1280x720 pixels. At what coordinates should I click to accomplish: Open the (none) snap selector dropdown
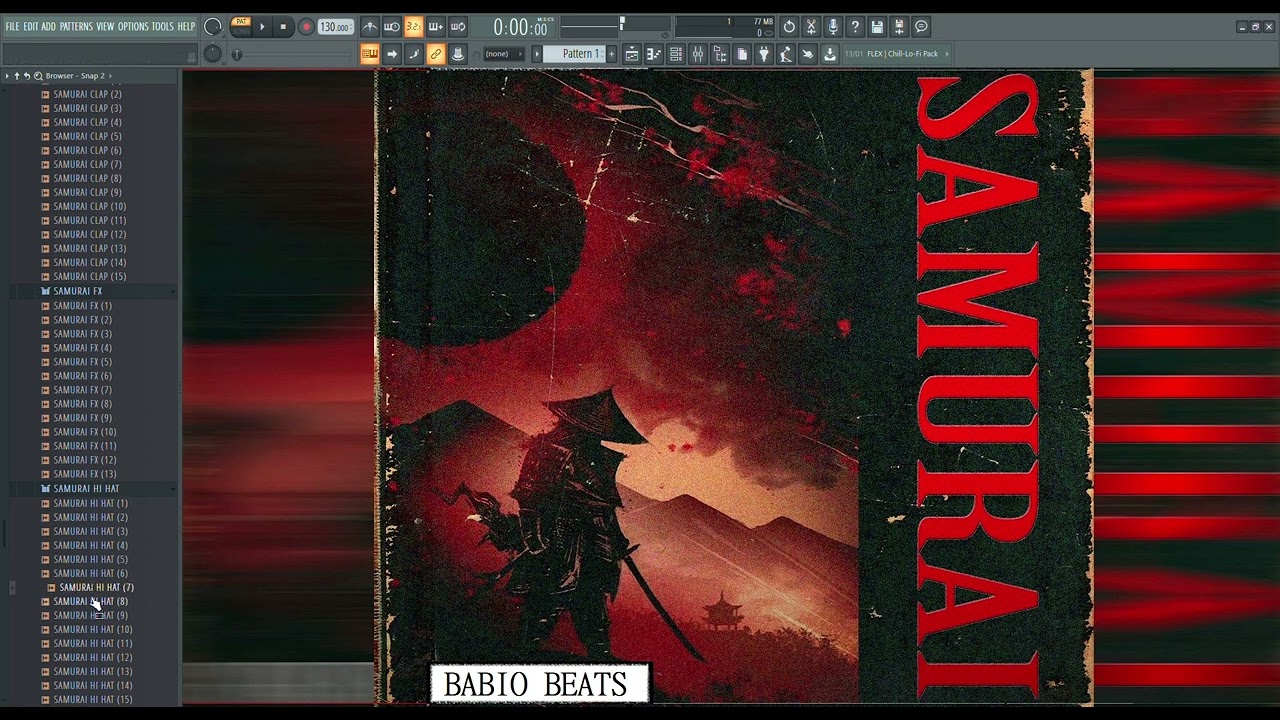pos(505,54)
